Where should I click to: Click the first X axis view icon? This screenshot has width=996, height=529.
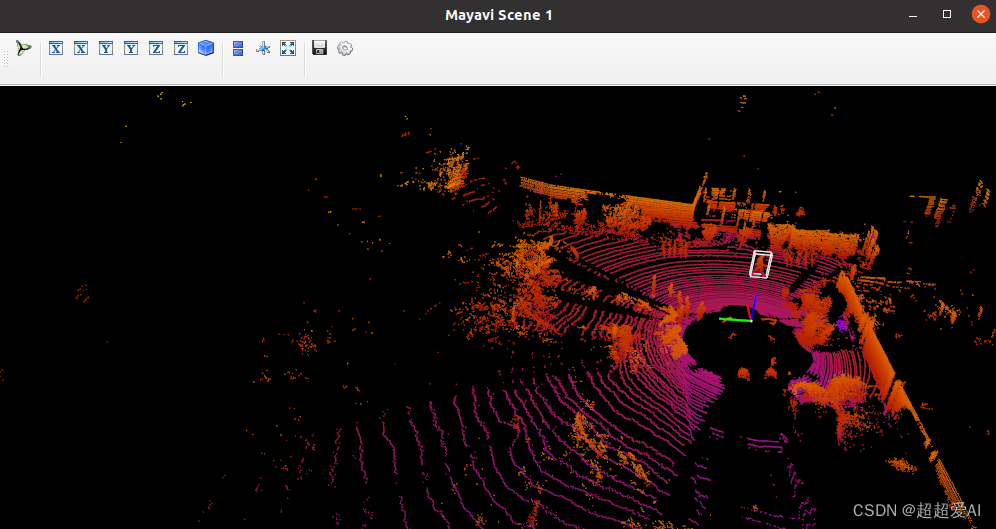click(x=56, y=48)
